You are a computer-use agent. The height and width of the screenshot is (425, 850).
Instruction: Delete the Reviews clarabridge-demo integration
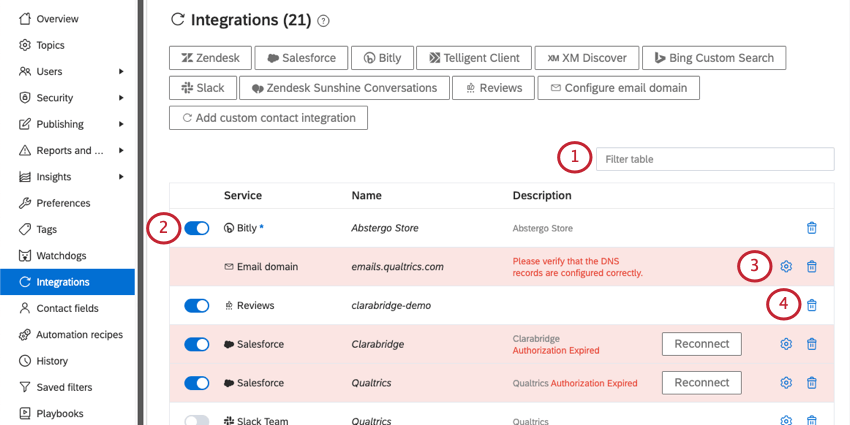(x=811, y=305)
